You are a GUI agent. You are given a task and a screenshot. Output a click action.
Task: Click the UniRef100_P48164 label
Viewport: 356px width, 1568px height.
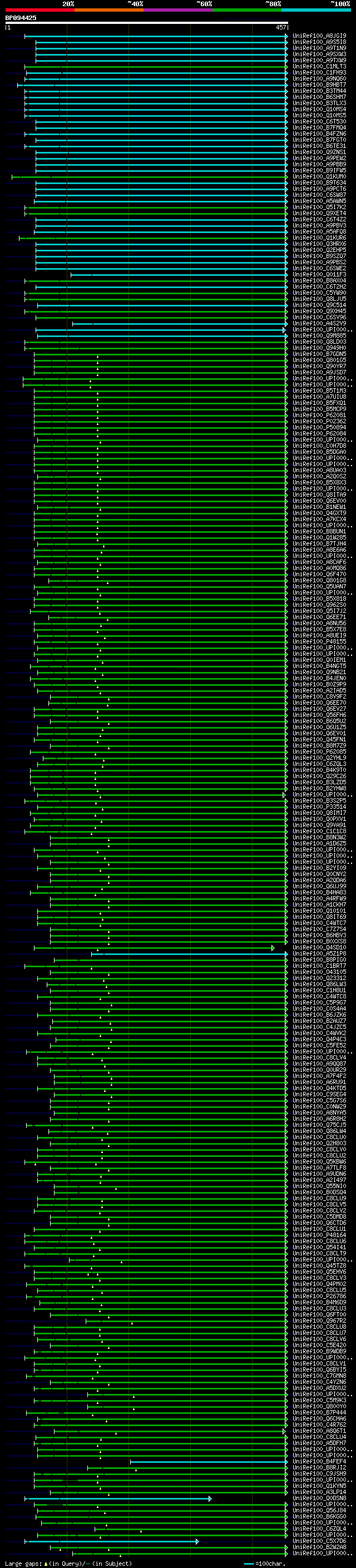point(319,1235)
